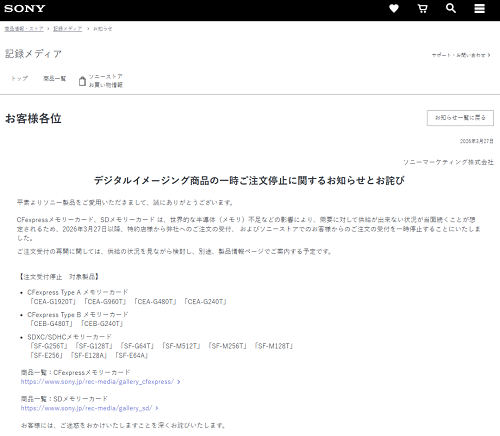
Task: Open the トップ tab
Action: pos(20,78)
